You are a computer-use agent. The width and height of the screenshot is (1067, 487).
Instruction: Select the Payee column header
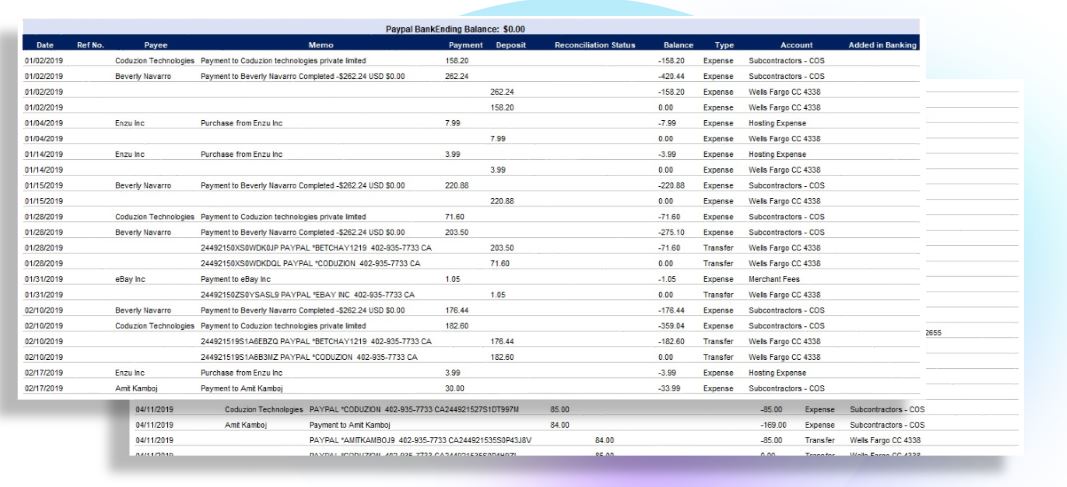155,45
